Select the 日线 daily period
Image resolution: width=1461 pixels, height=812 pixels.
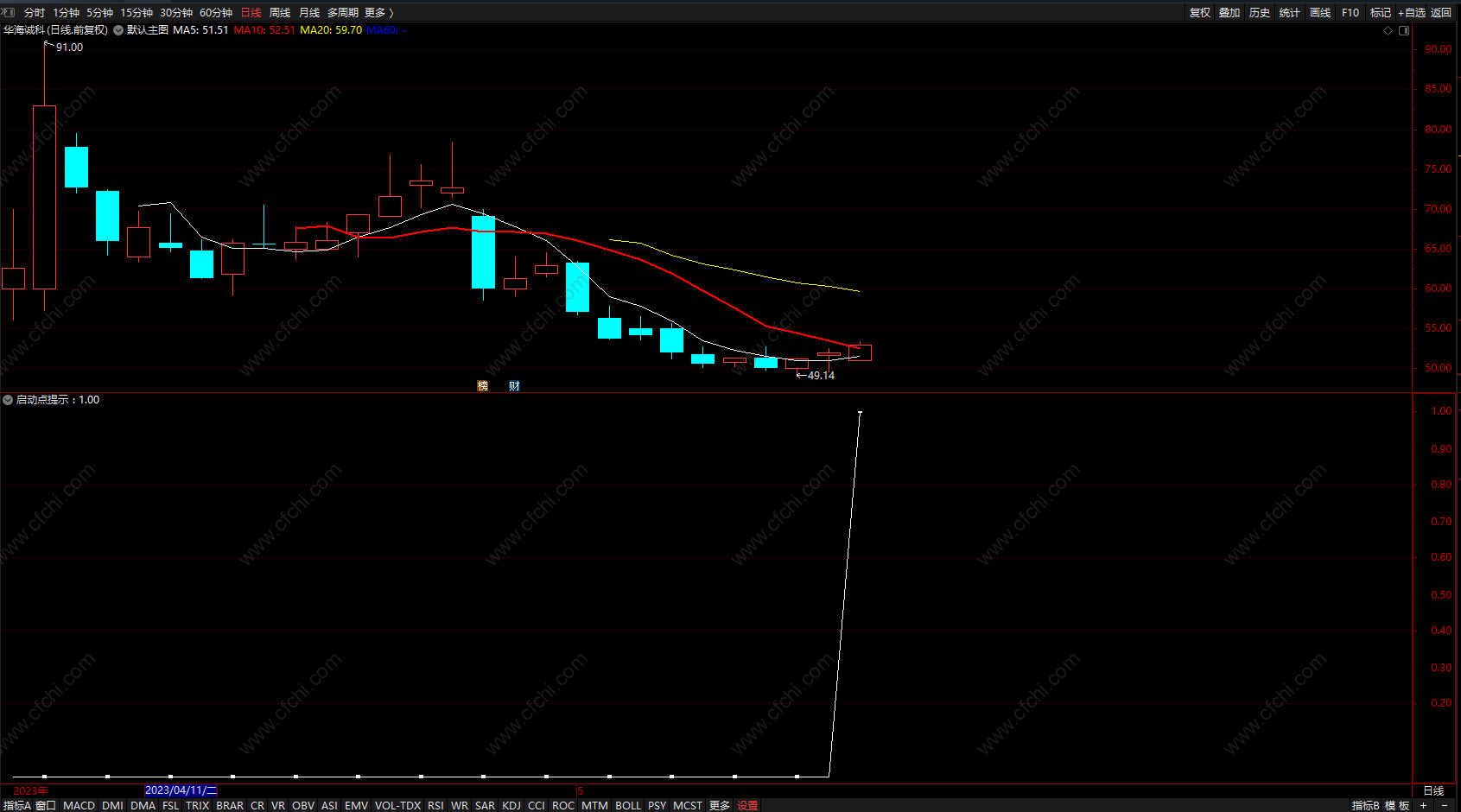coord(251,13)
